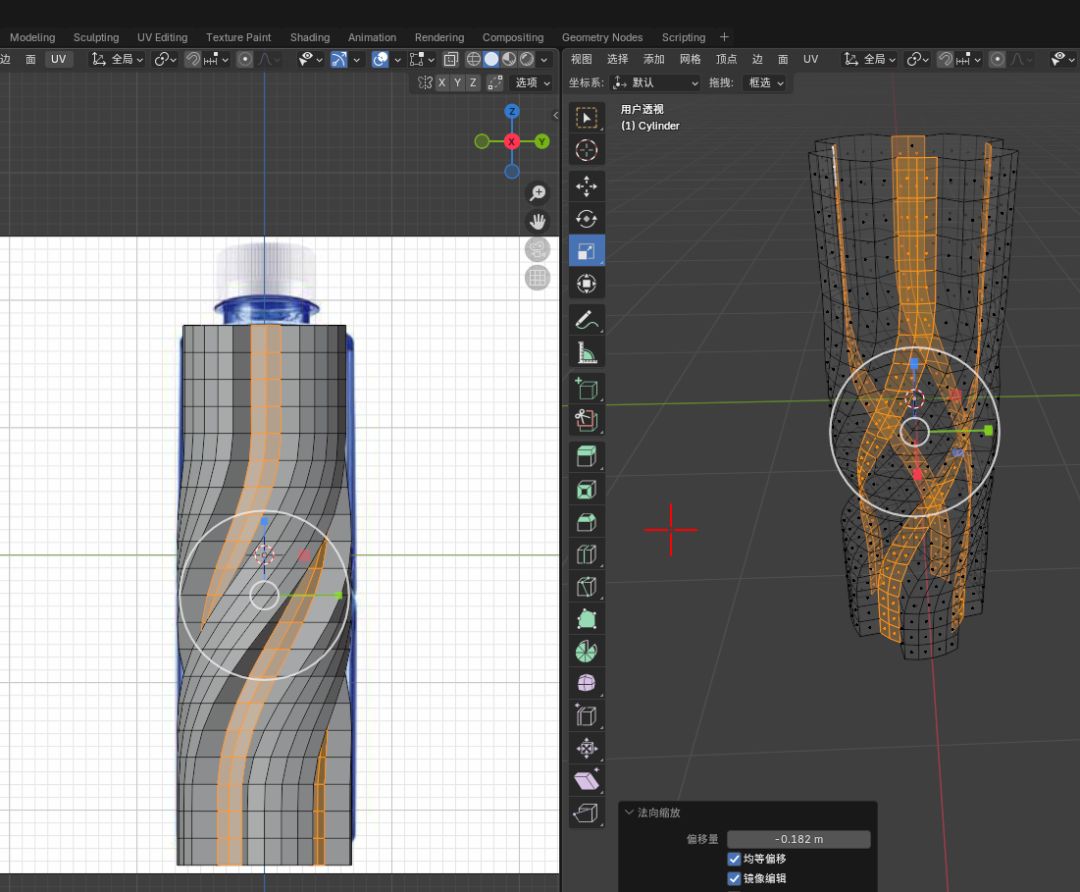Toggle the 均等偏移 checkbox

pos(734,859)
